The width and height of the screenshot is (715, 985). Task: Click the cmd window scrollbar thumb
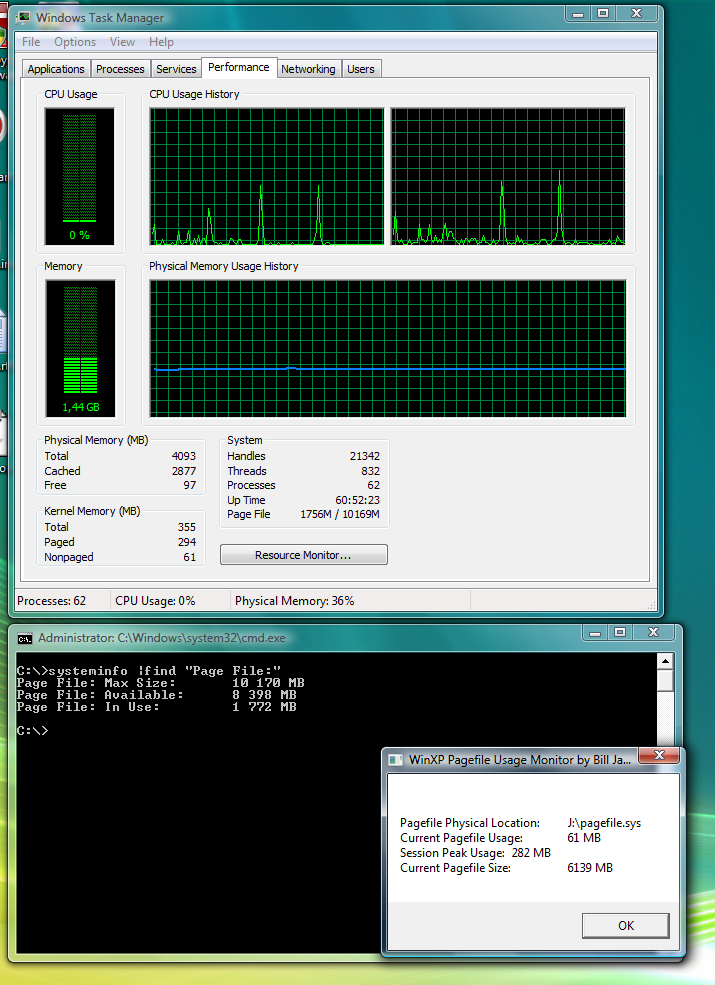[665, 681]
